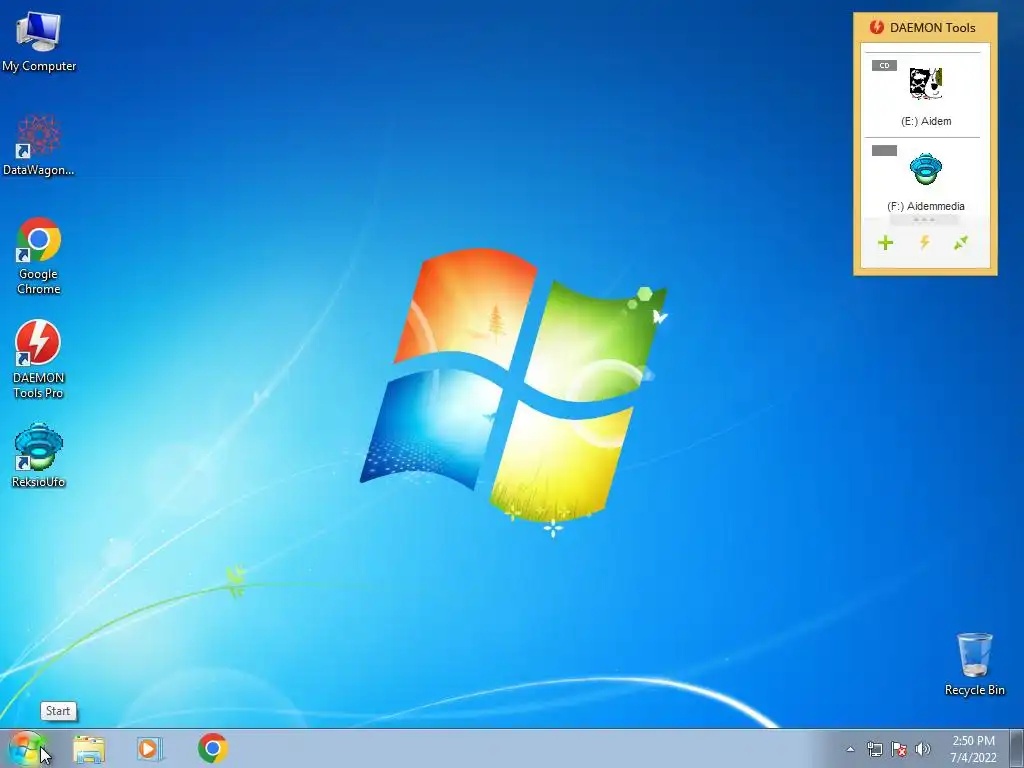
Task: Click the volume speaker tray icon
Action: (x=923, y=749)
